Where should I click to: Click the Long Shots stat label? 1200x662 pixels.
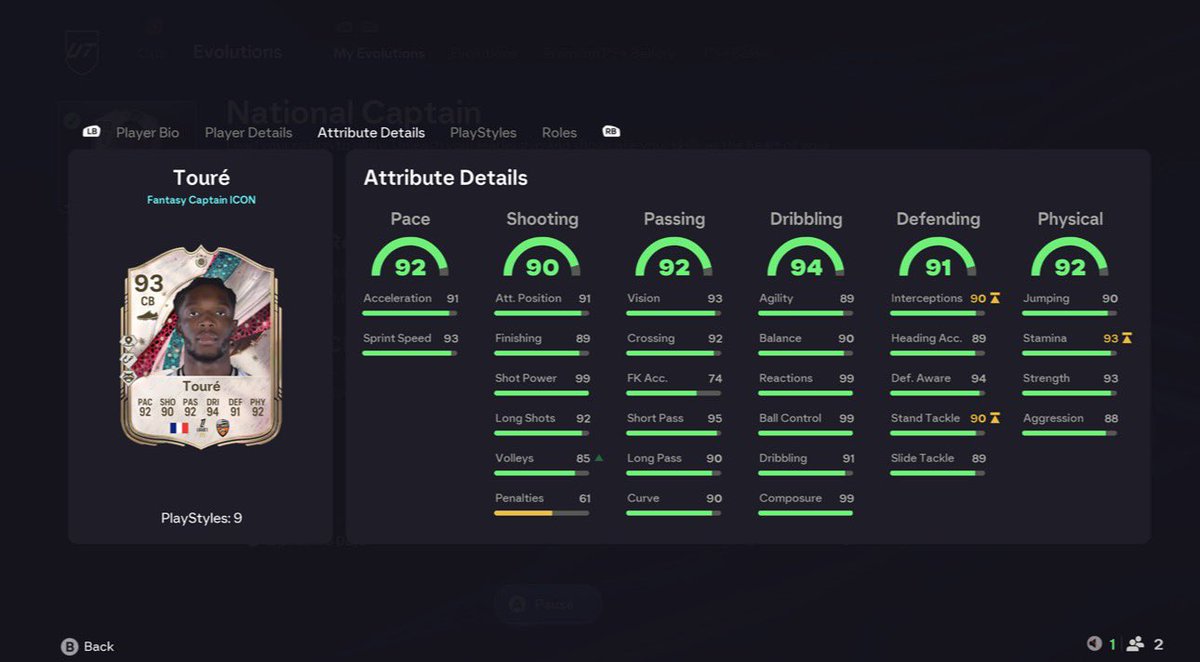click(x=525, y=418)
